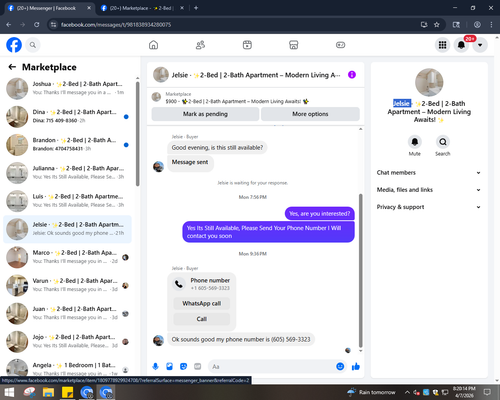Expand the Chat members section

tap(429, 173)
